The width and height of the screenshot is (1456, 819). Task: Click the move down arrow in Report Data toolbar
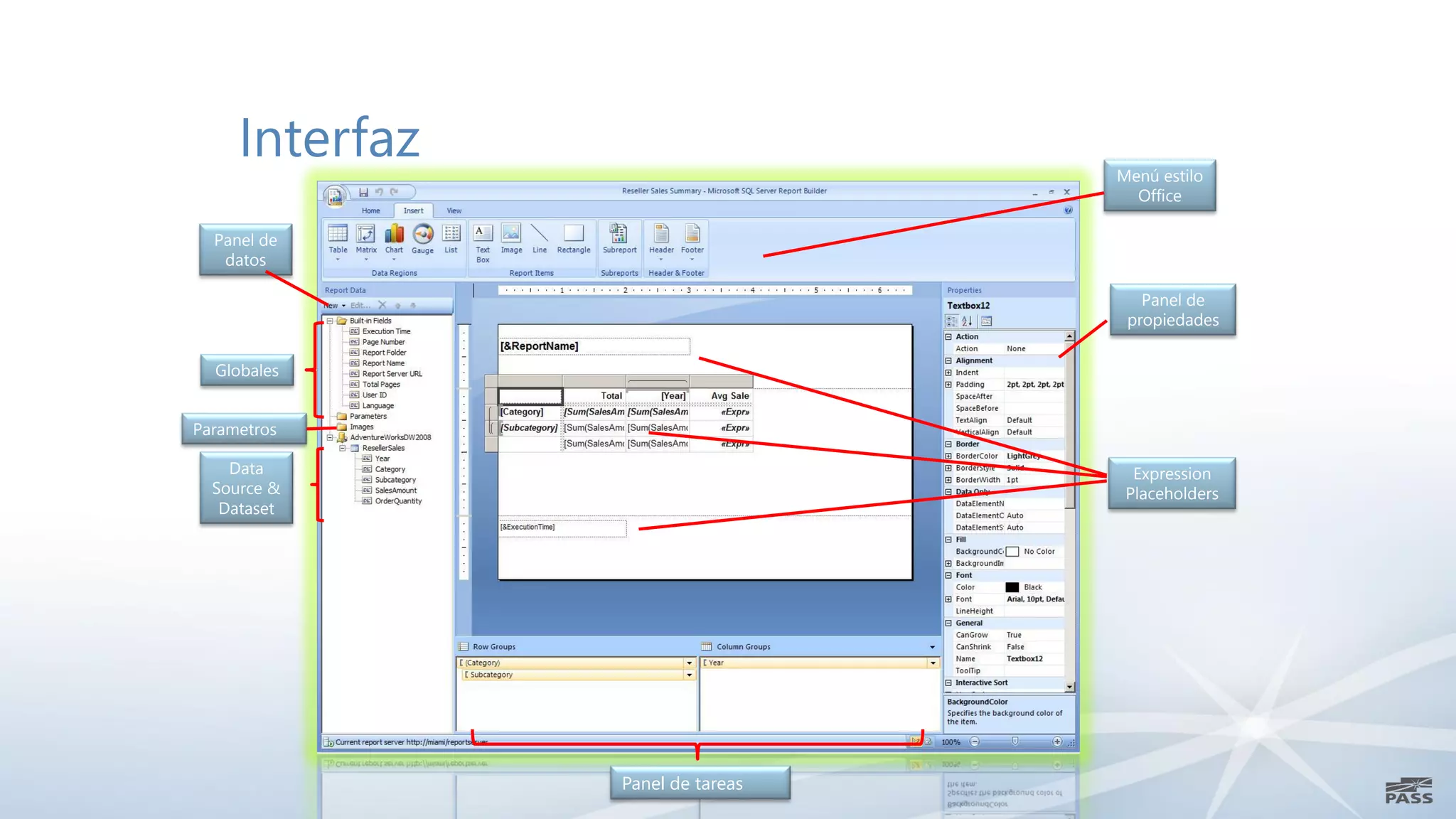pos(412,306)
